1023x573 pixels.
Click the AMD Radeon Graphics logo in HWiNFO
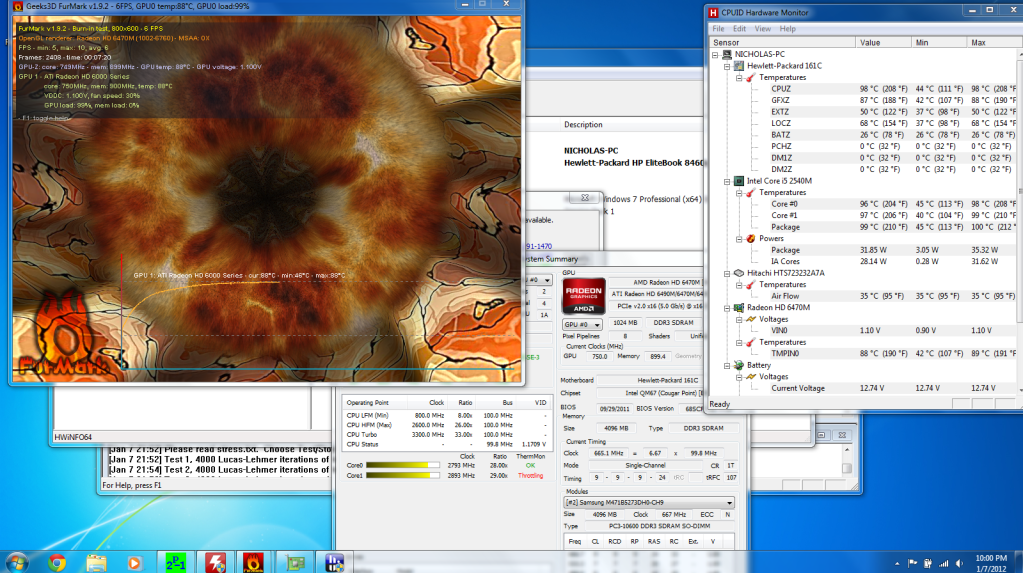583,296
